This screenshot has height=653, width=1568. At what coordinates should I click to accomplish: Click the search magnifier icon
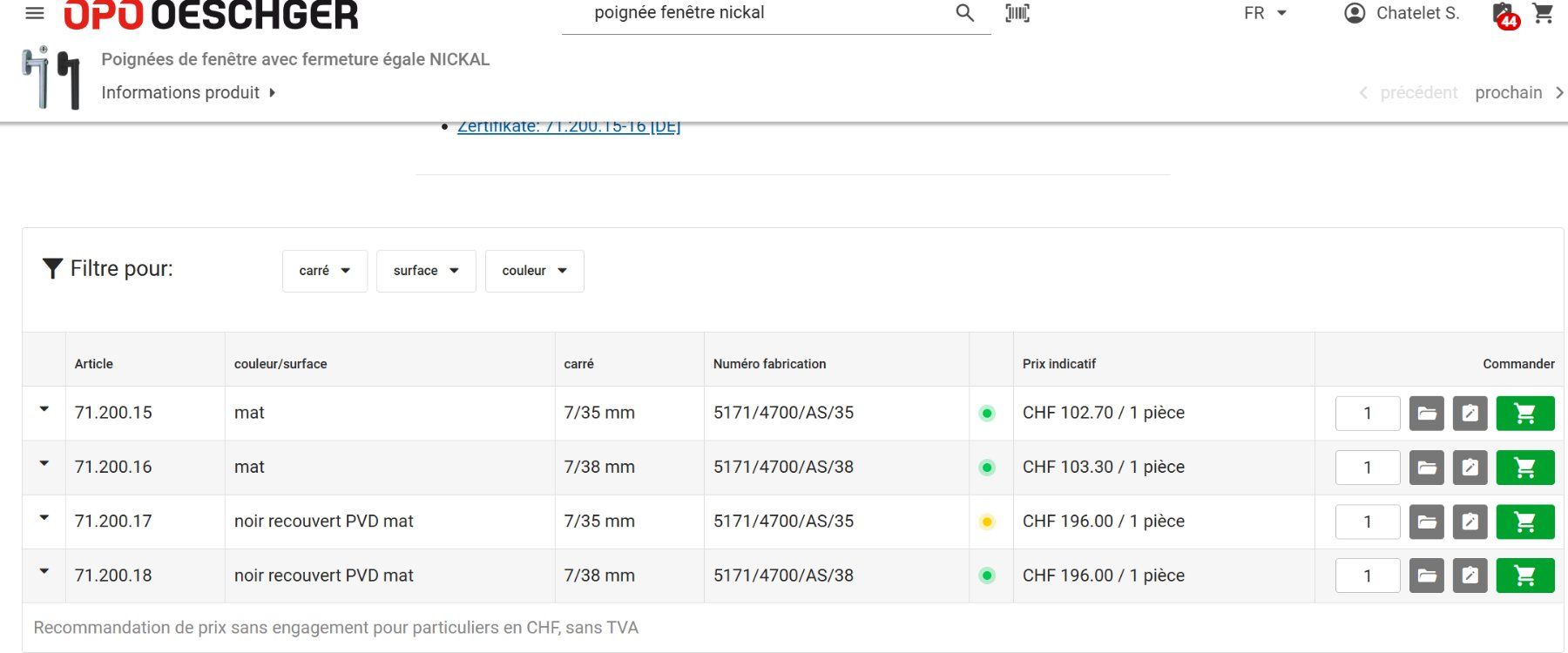[x=964, y=13]
